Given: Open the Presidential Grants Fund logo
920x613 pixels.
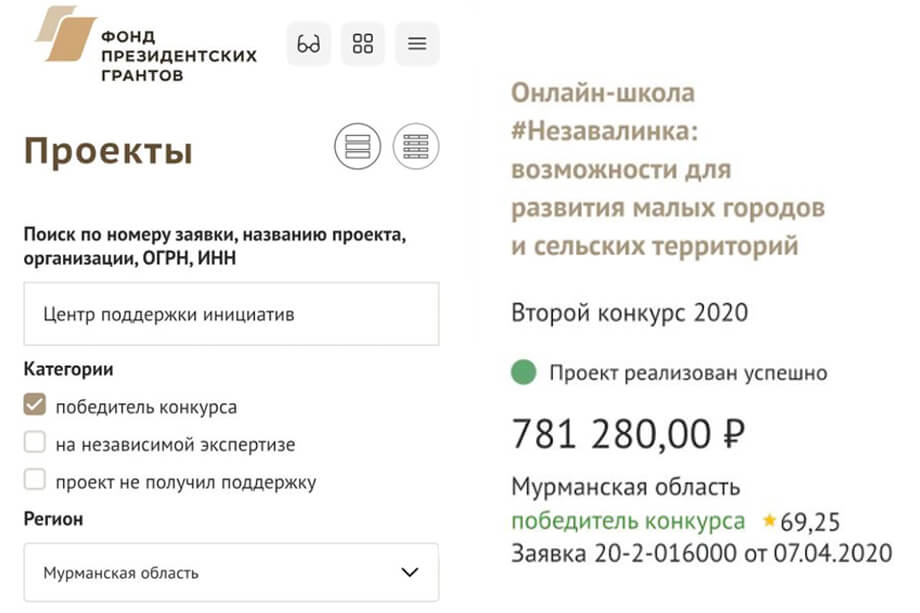Looking at the screenshot, I should pos(66,33).
